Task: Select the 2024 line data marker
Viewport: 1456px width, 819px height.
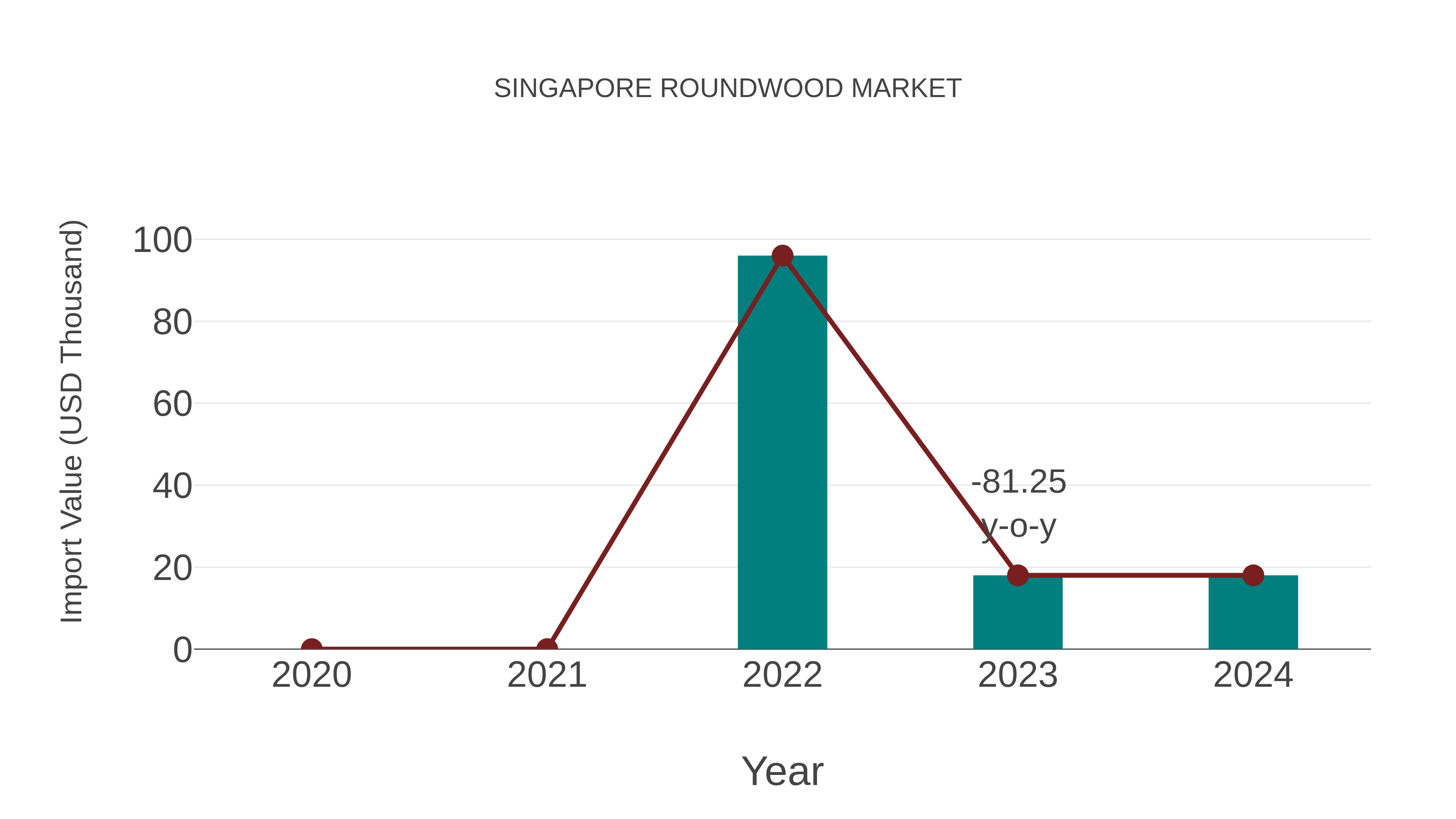Action: click(x=1253, y=576)
